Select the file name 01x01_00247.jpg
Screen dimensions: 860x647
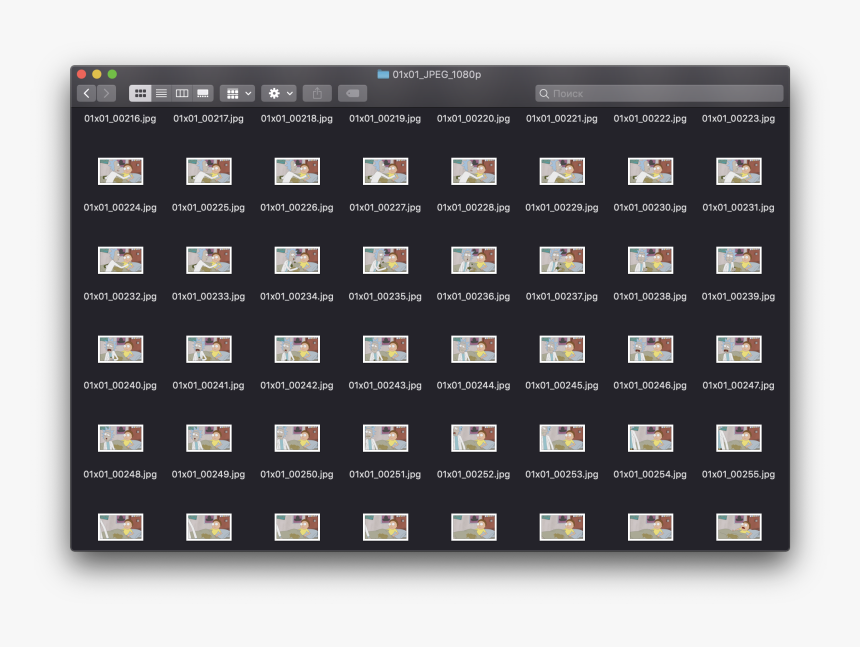click(738, 384)
